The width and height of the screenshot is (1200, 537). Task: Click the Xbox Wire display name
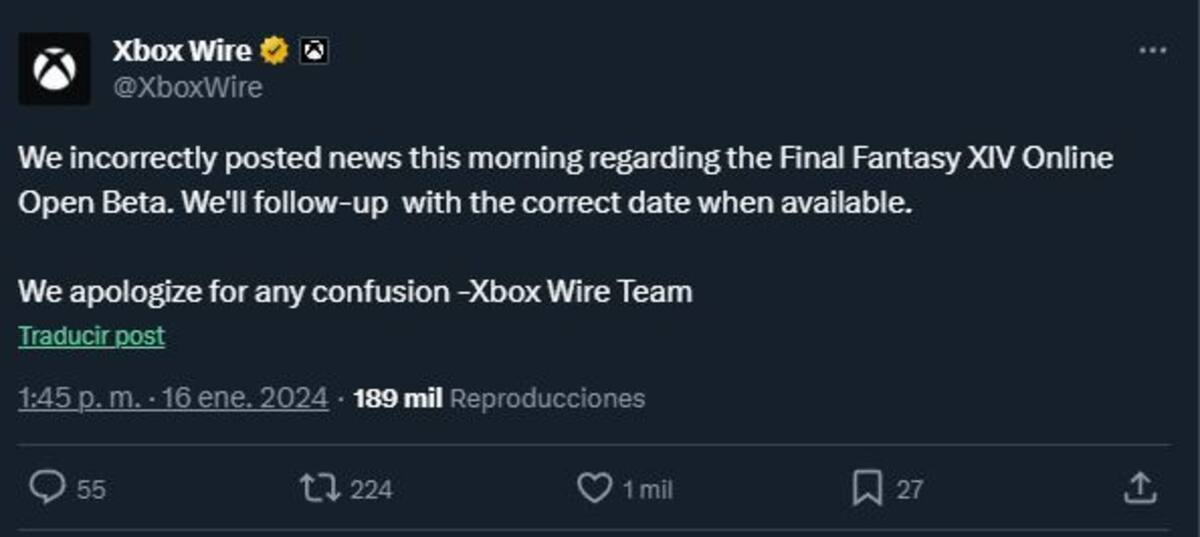click(x=181, y=51)
